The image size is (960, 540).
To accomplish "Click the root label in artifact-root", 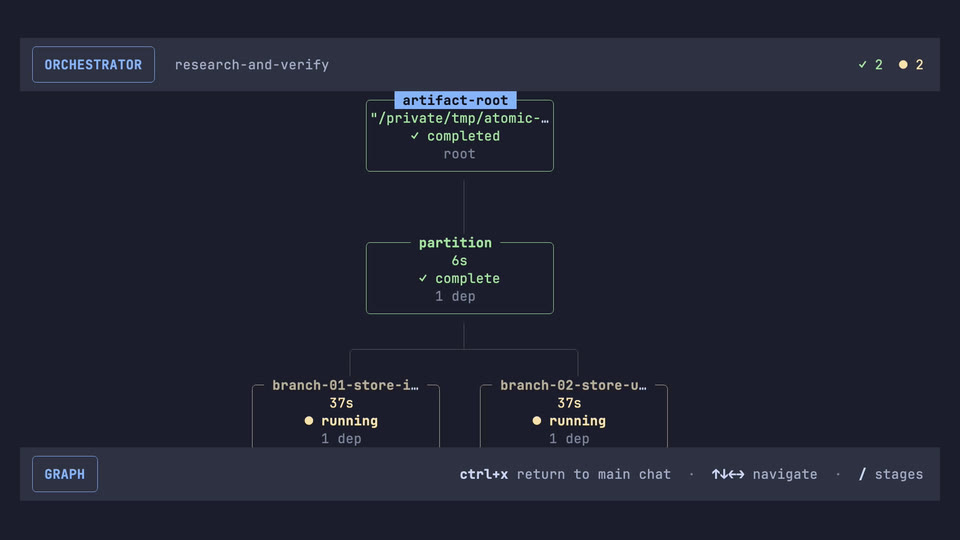I will click(460, 154).
